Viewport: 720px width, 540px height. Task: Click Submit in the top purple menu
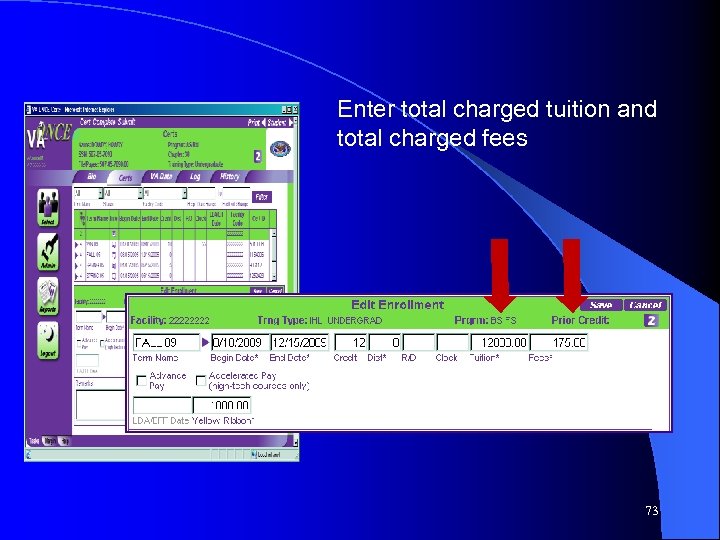point(127,122)
